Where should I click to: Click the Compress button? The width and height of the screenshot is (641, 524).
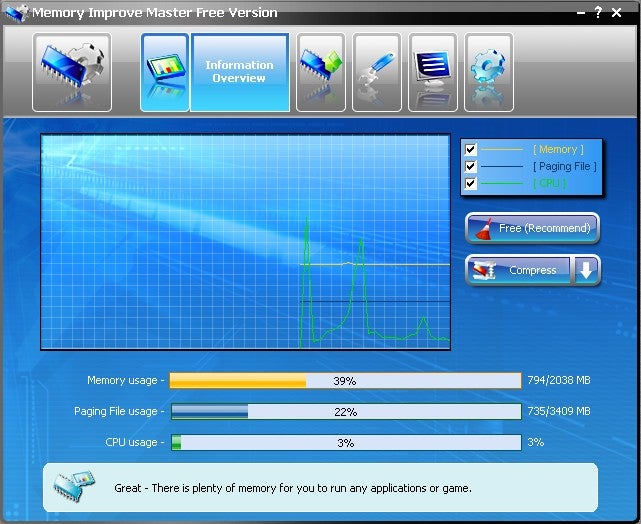point(518,270)
